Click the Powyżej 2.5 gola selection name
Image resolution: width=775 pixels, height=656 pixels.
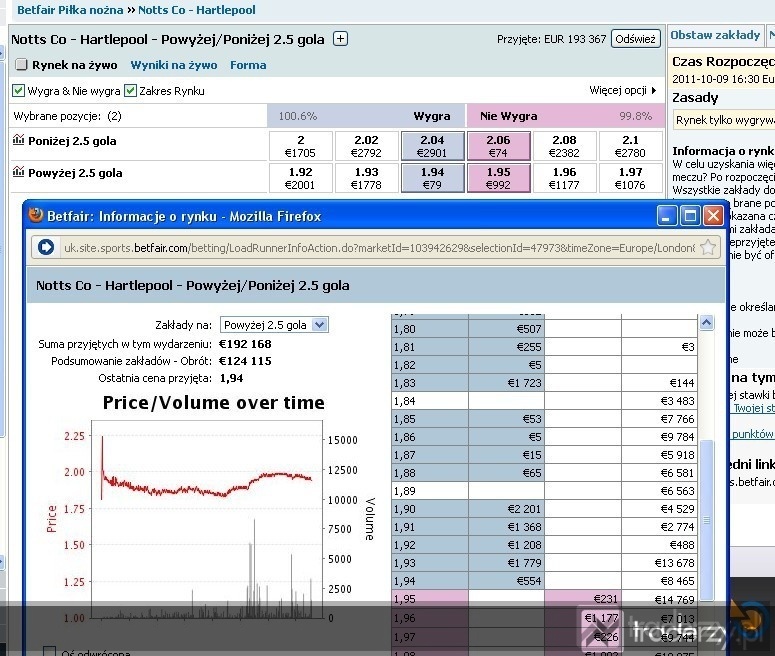point(75,173)
